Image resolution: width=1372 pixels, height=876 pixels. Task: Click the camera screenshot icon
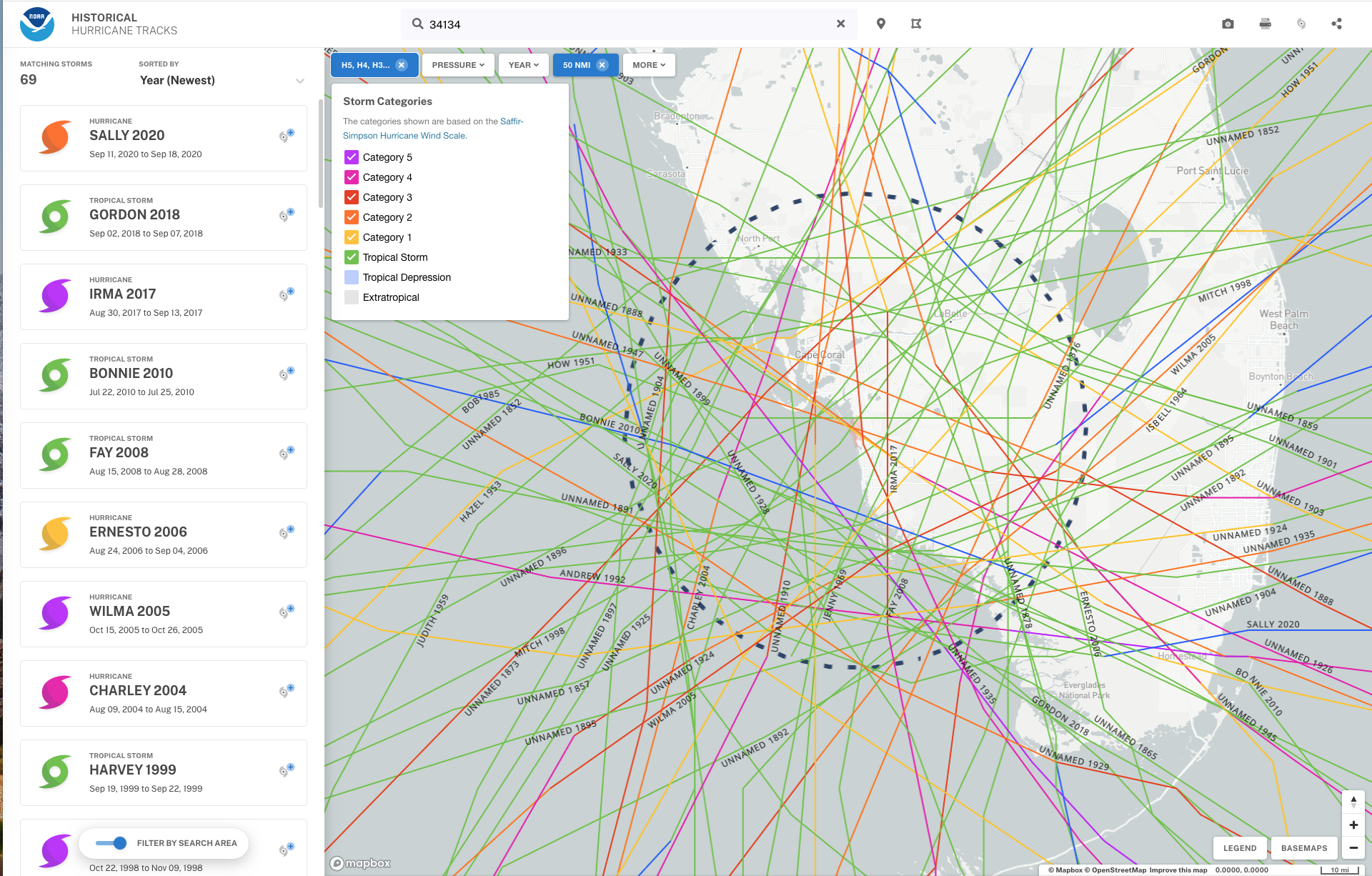1228,24
